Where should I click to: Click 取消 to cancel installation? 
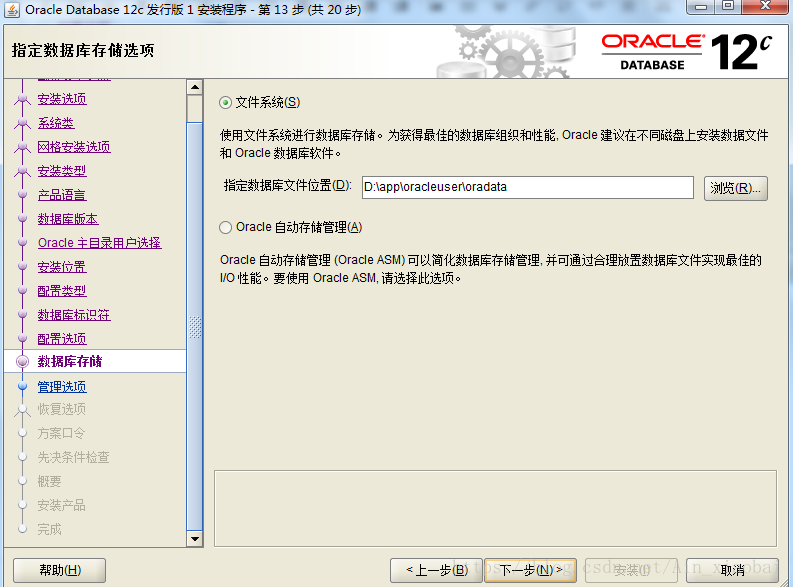coord(732,570)
